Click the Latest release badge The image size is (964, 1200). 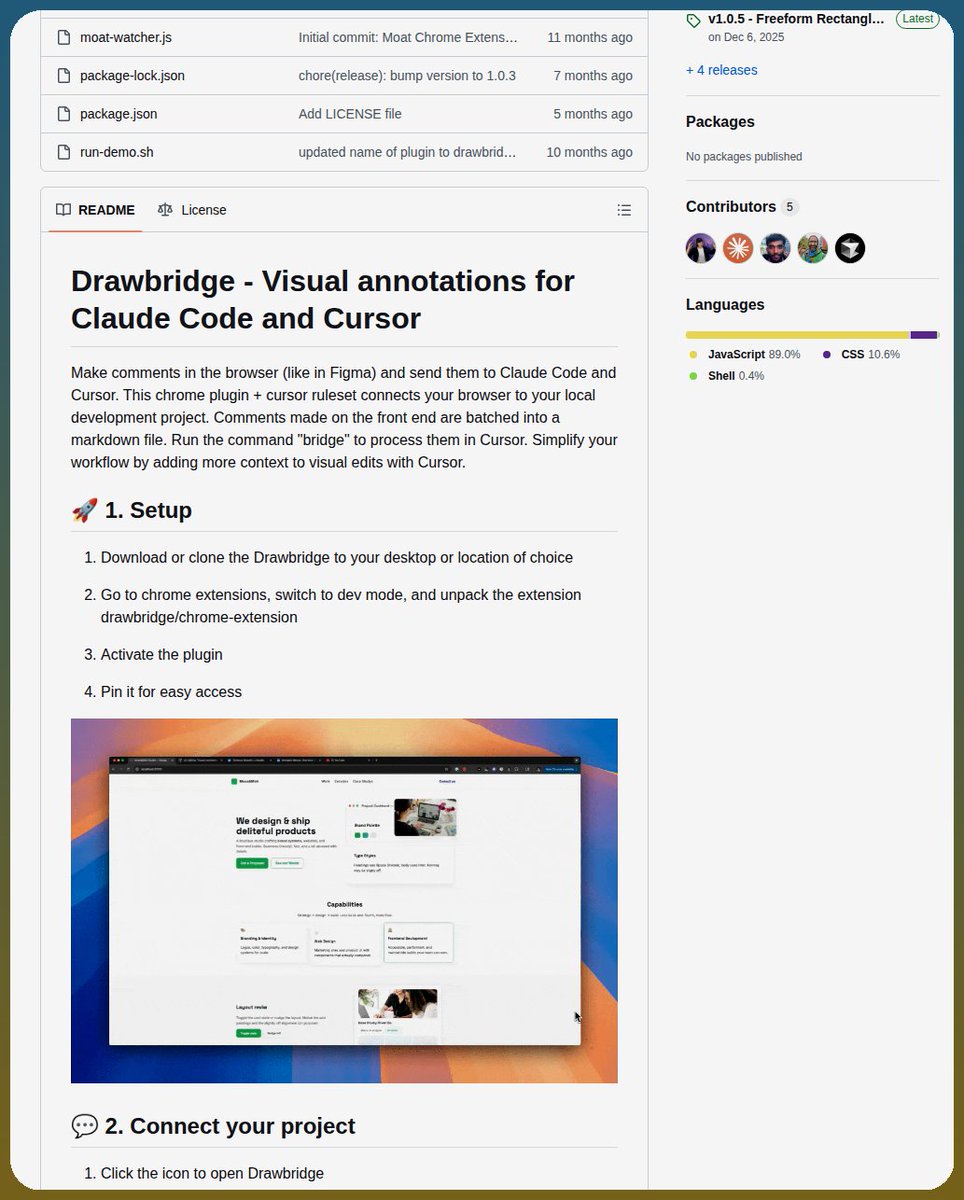[917, 18]
